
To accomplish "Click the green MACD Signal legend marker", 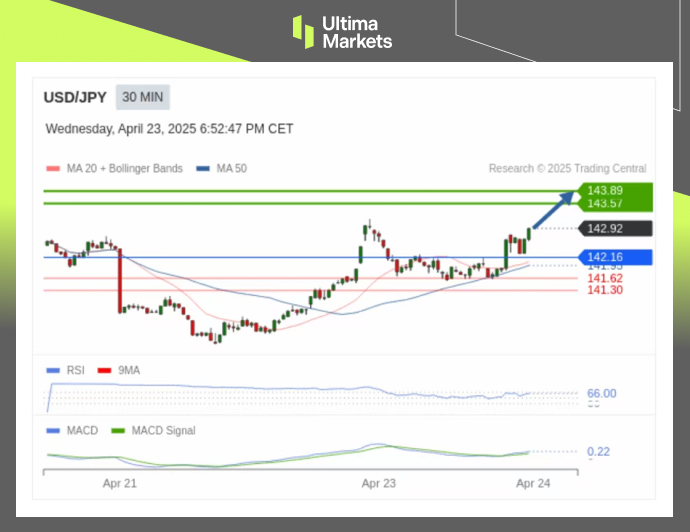I will click(116, 431).
